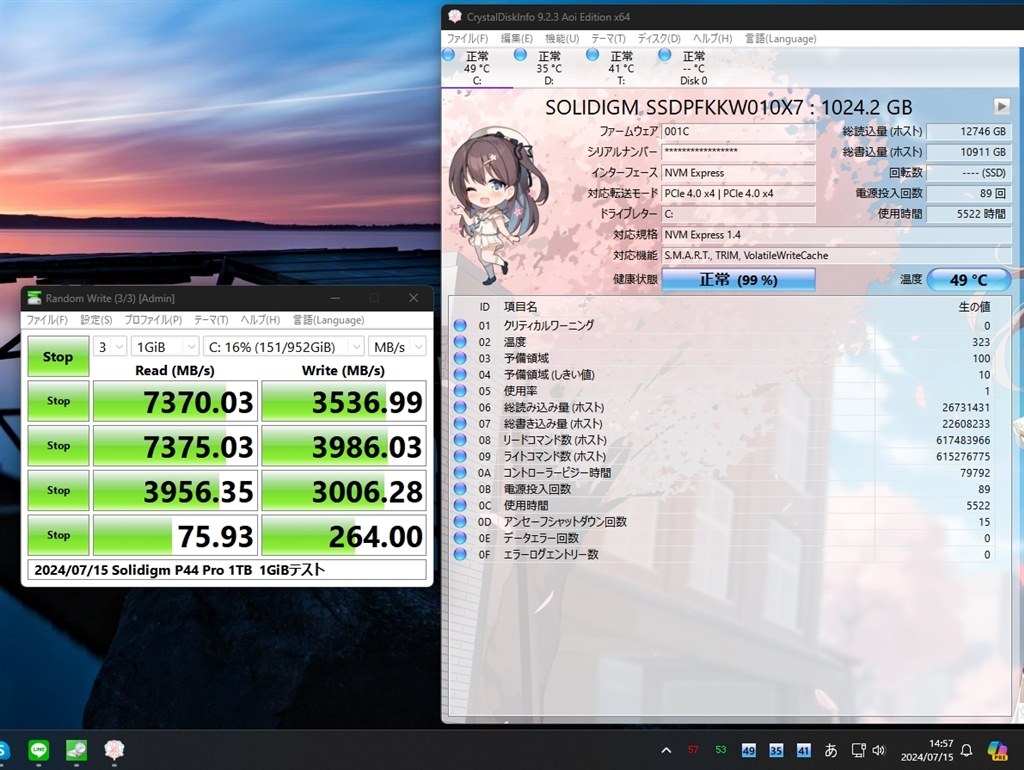Screen dimensions: 1024x770
Task: Click status icon for 05 使用率 row
Action: pyautogui.click(x=460, y=391)
